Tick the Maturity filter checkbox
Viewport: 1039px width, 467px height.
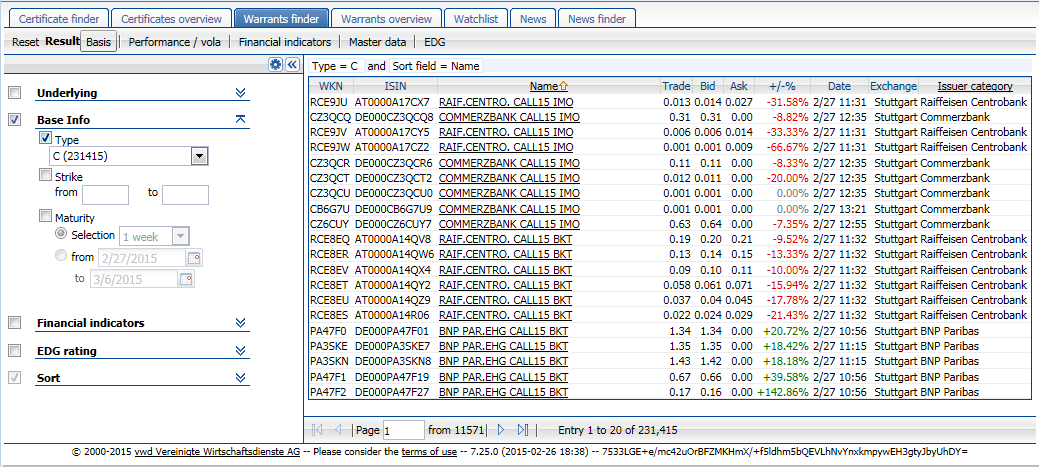45,216
